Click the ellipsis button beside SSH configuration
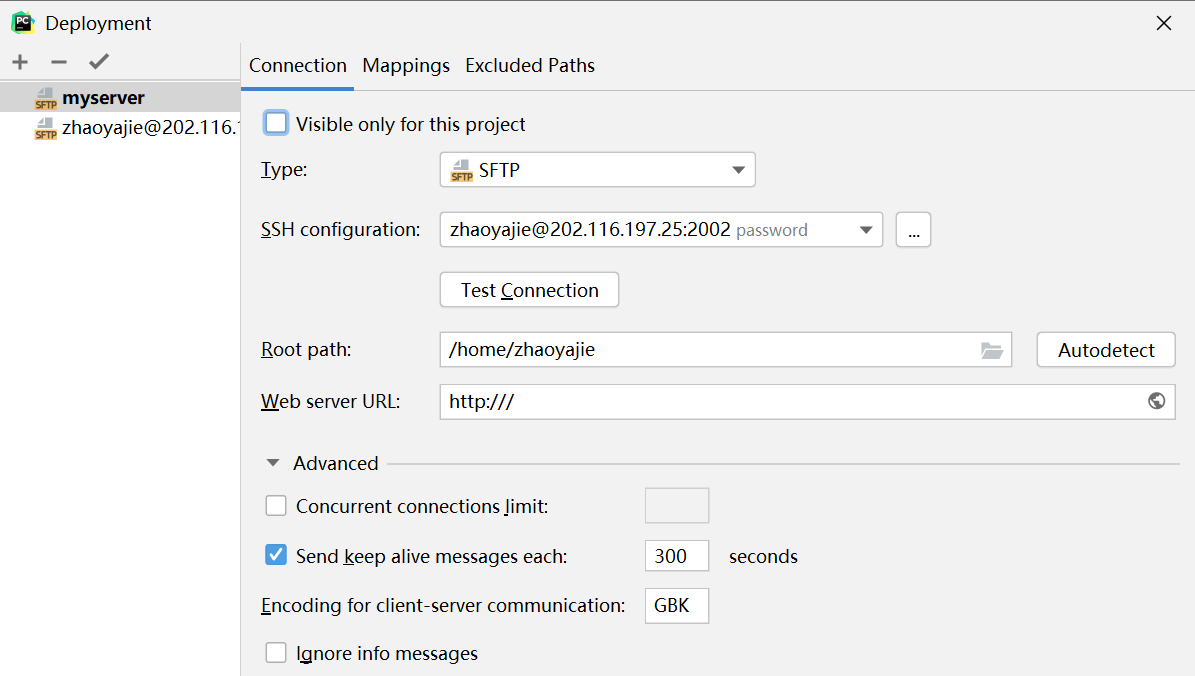The width and height of the screenshot is (1195, 676). click(x=913, y=230)
